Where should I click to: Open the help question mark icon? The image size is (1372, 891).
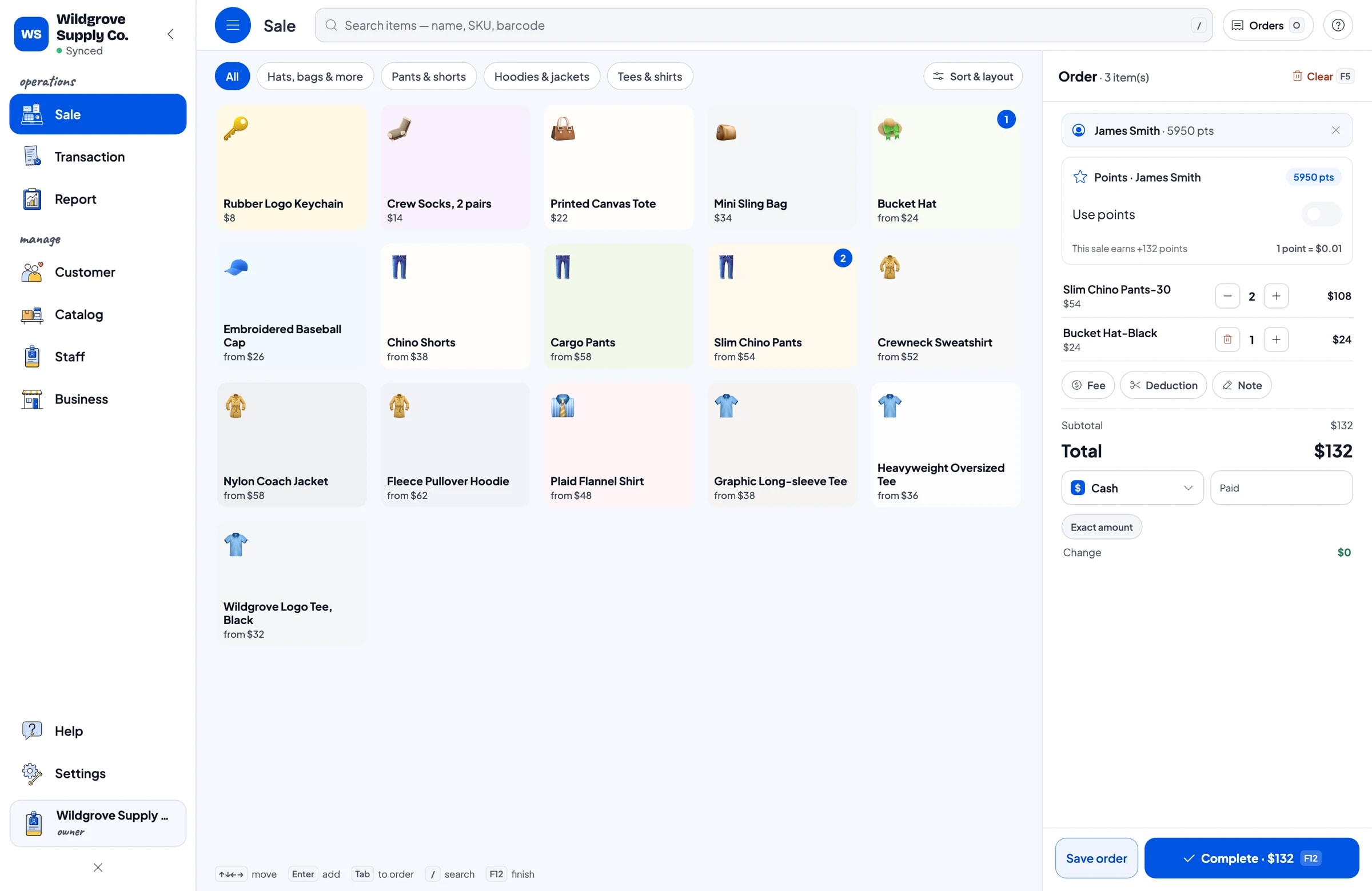pos(1337,25)
